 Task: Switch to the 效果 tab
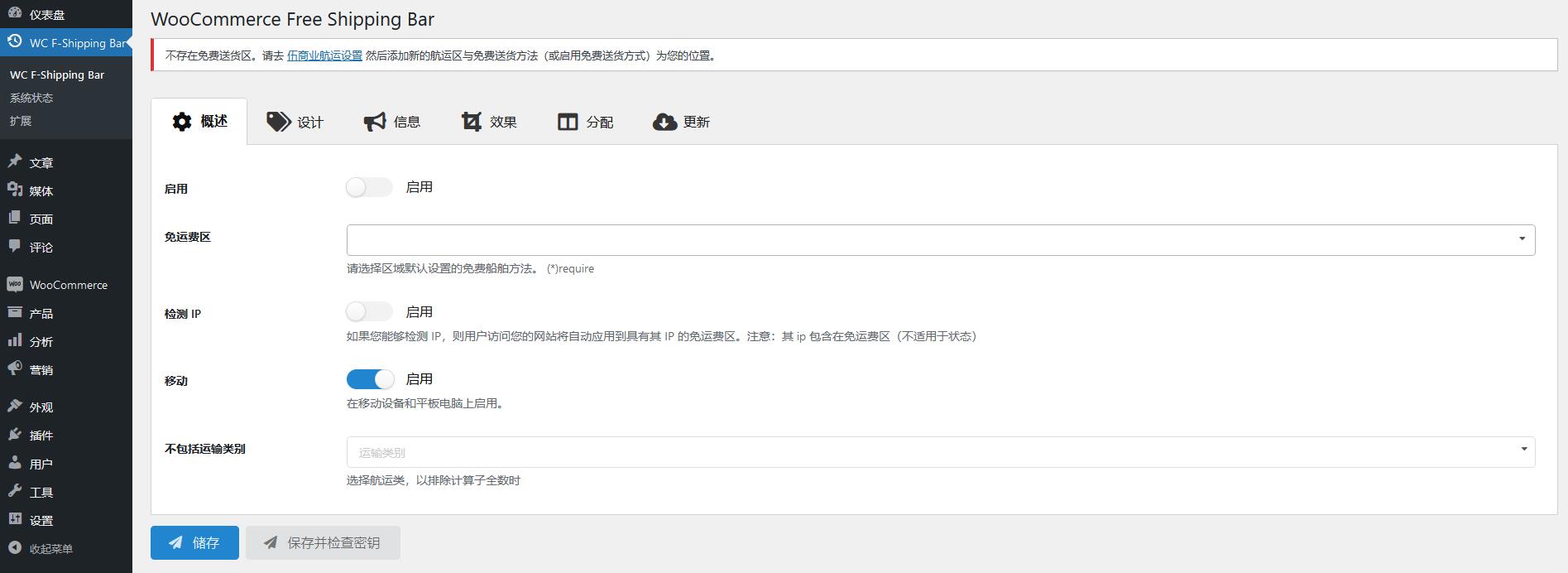click(x=489, y=122)
